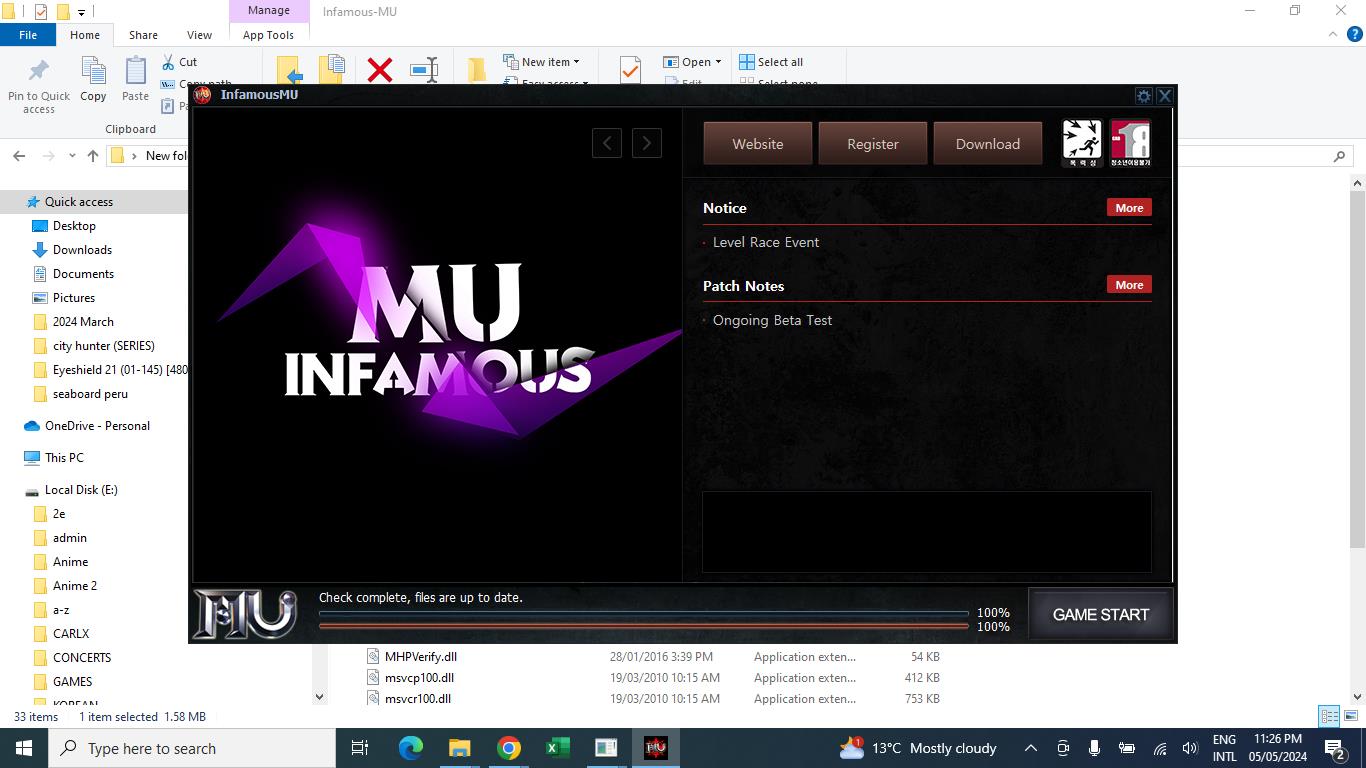The image size is (1366, 768).
Task: Collapse the Explorer ribbon chevron
Action: pos(1333,34)
